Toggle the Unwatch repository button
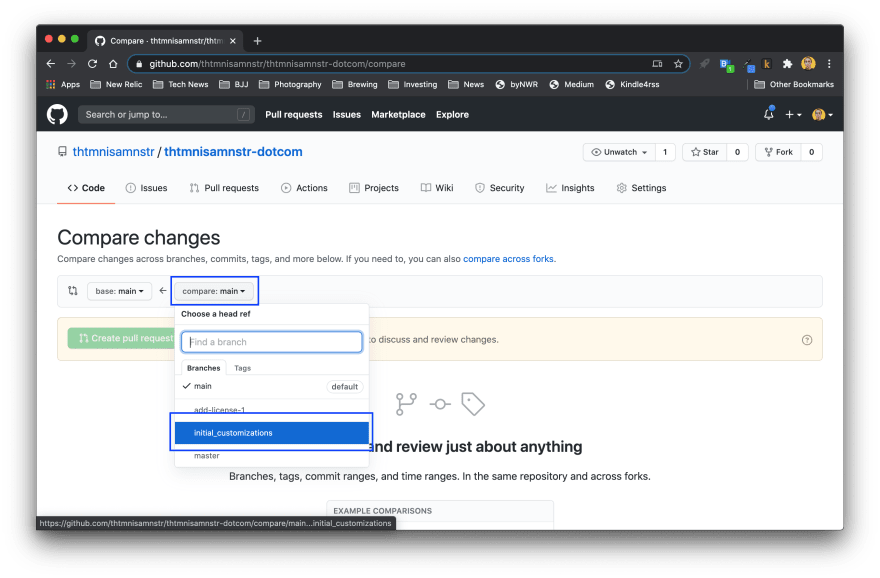880x578 pixels. pos(618,152)
